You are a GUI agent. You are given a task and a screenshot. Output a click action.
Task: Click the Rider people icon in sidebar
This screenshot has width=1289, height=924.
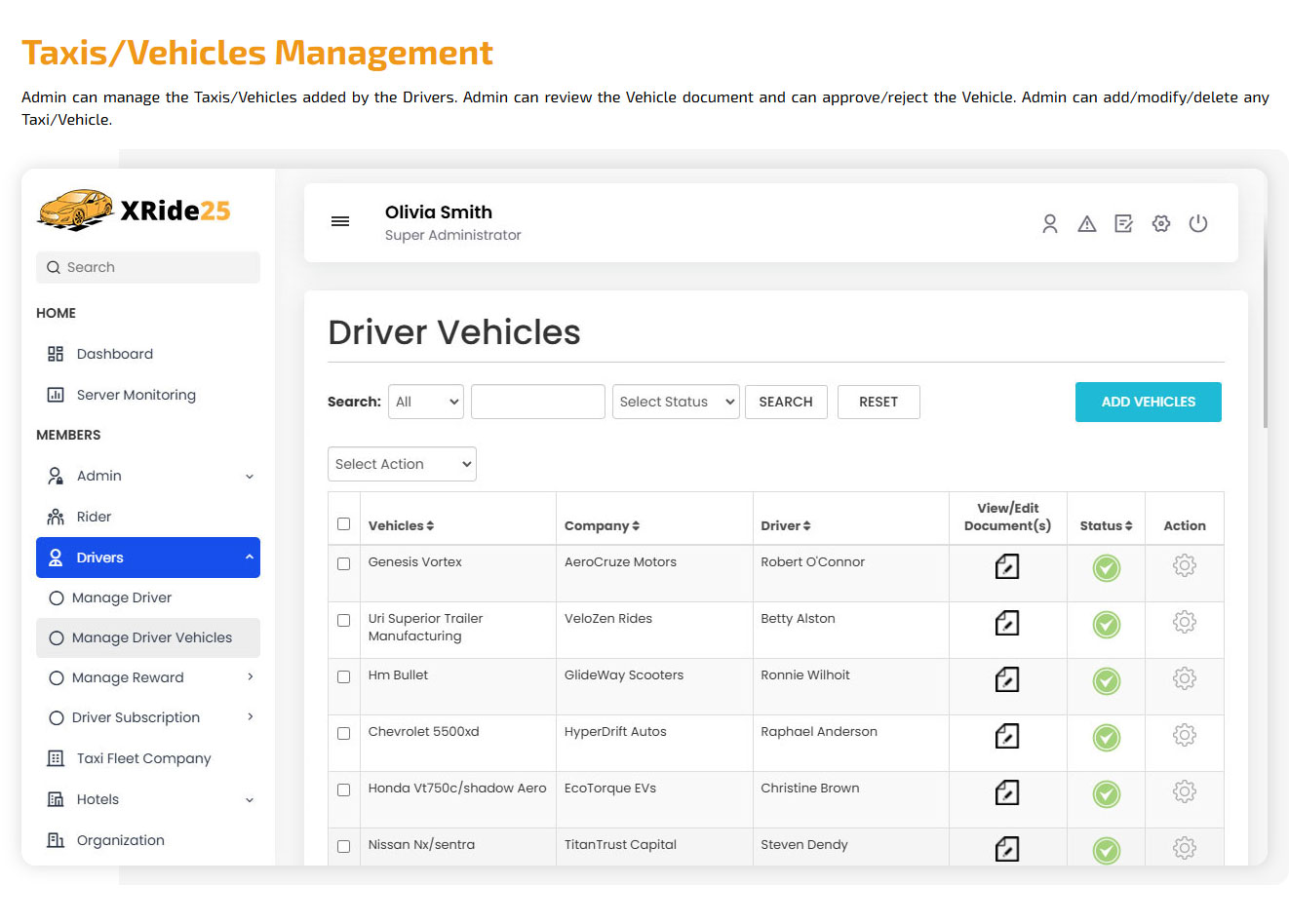[56, 517]
